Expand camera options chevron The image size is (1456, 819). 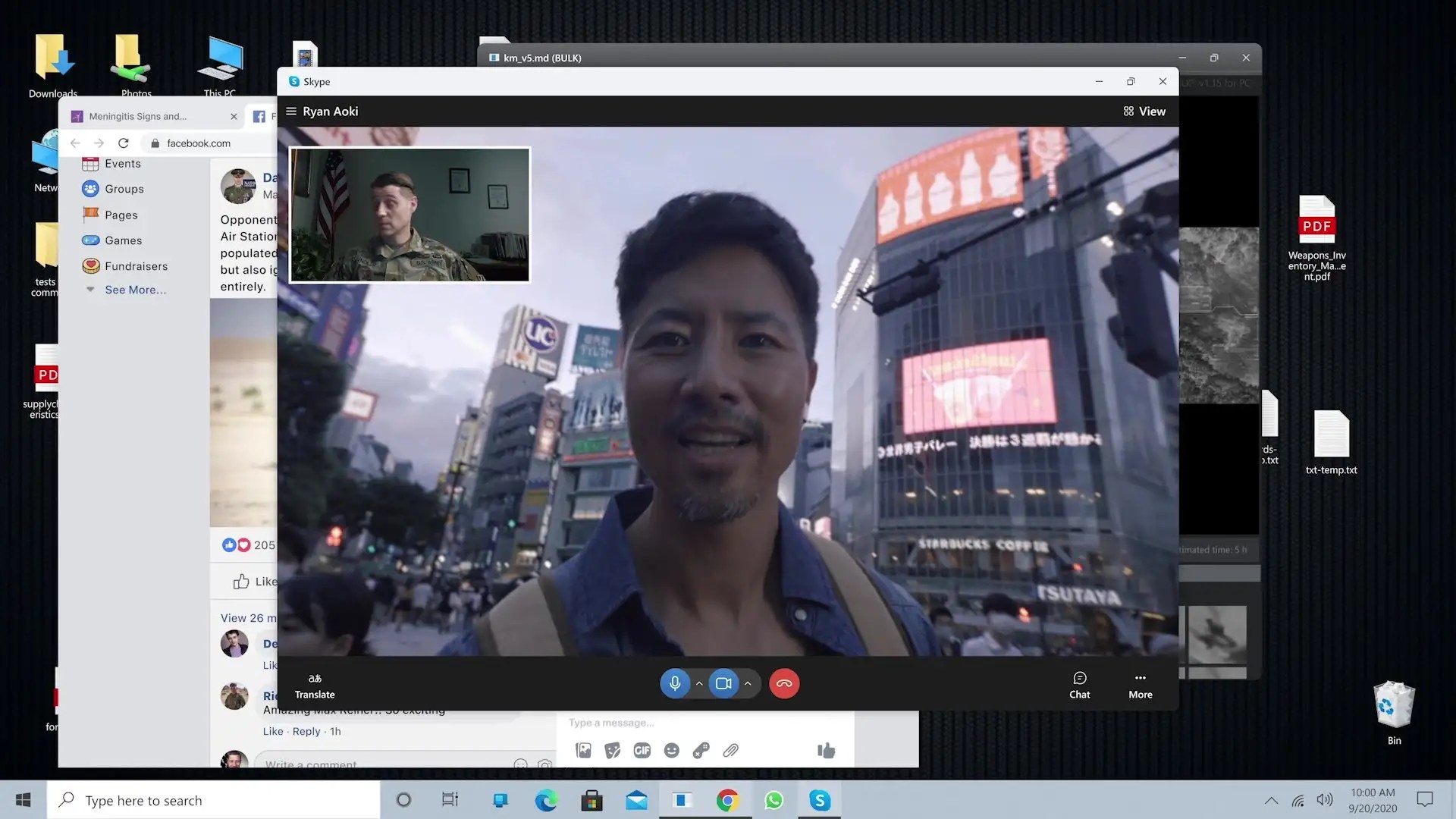tap(748, 683)
